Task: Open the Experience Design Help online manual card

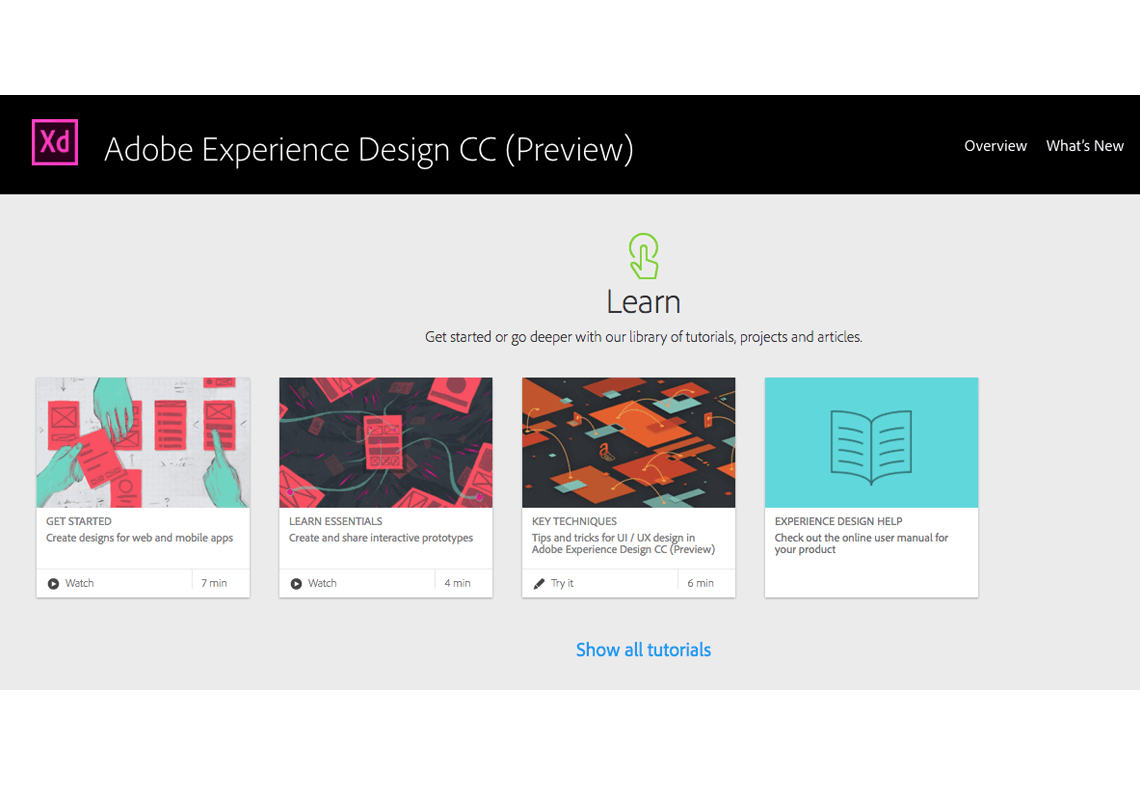Action: [870, 487]
